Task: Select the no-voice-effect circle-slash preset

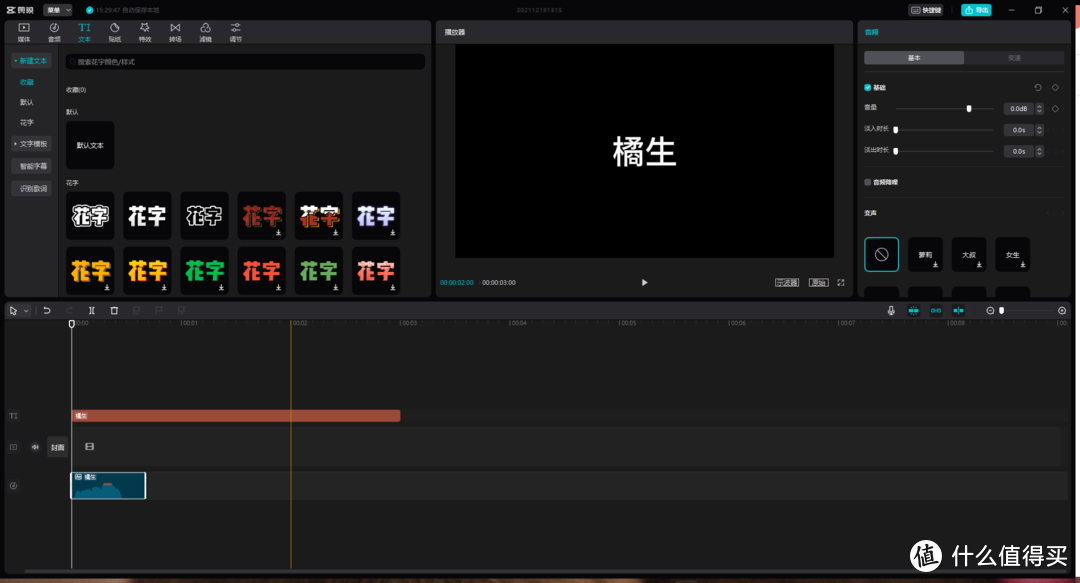Action: click(x=882, y=254)
